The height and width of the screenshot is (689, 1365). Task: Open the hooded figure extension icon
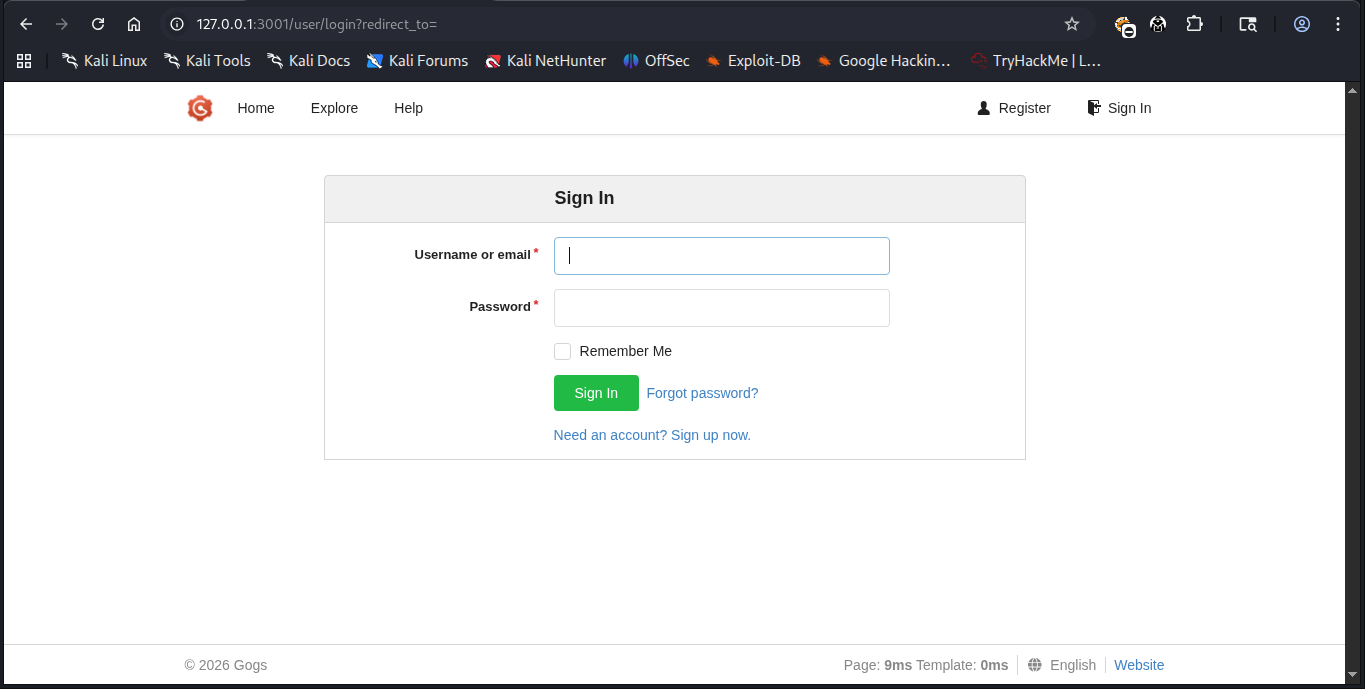pos(1158,24)
